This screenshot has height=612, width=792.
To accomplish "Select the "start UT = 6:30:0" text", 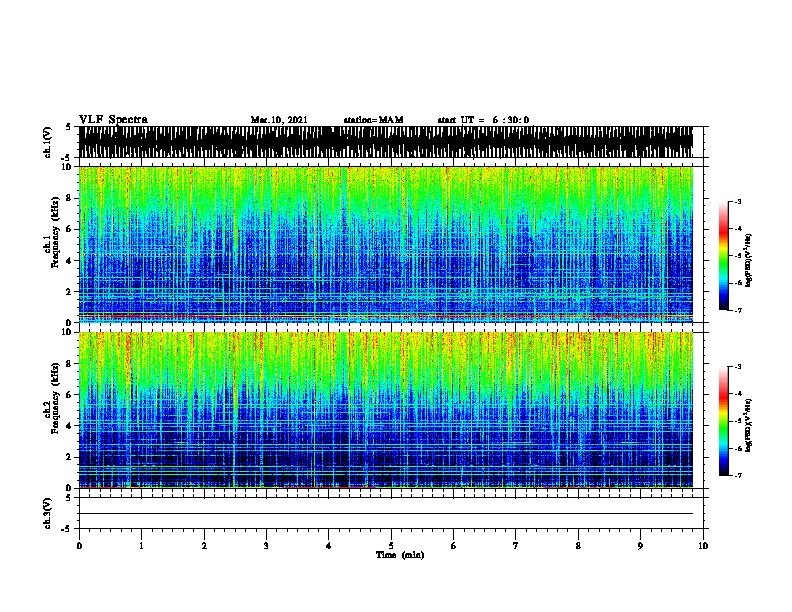I will pyautogui.click(x=483, y=120).
